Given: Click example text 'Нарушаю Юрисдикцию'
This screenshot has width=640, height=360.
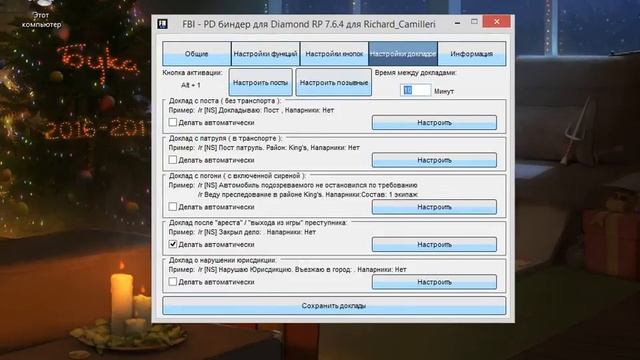Looking at the screenshot, I should tap(255, 269).
